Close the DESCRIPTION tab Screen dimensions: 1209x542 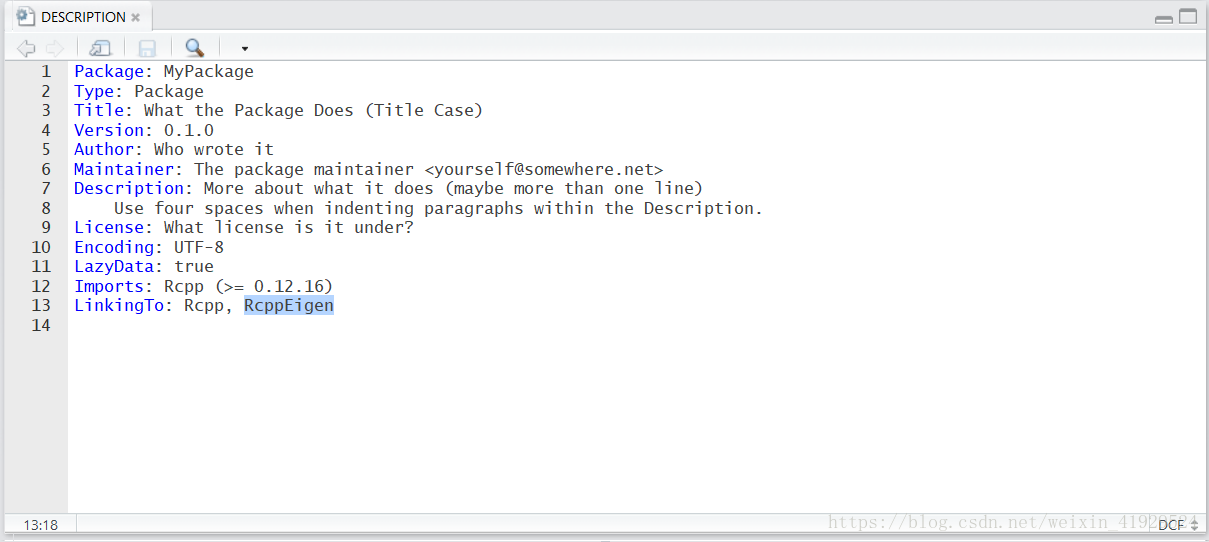[135, 17]
